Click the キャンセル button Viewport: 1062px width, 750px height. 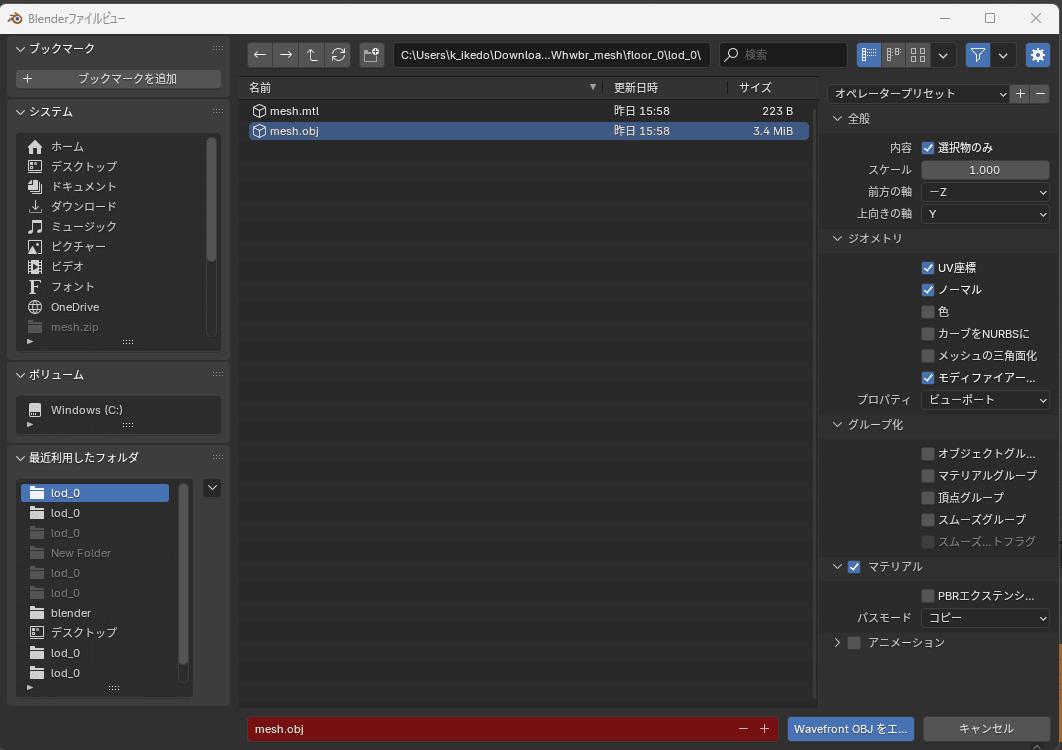point(985,729)
